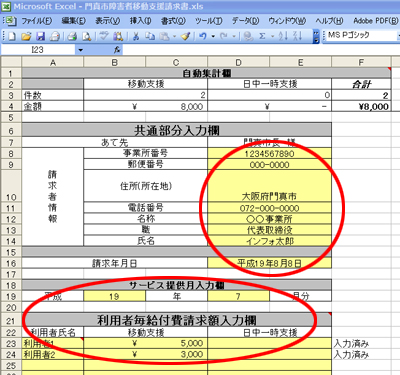
Task: Expand the Undo history dropdown arrow
Action: coord(213,36)
